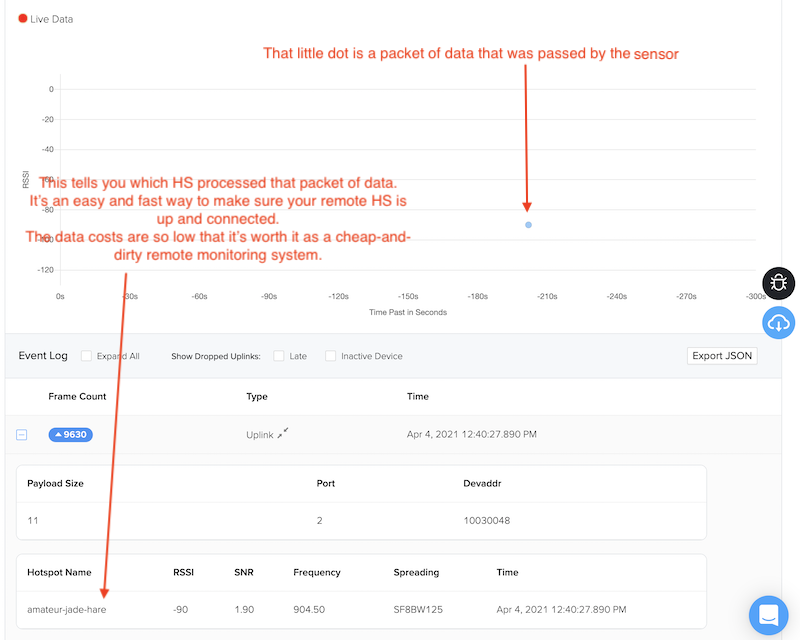Select the blue data point on chart

[528, 225]
